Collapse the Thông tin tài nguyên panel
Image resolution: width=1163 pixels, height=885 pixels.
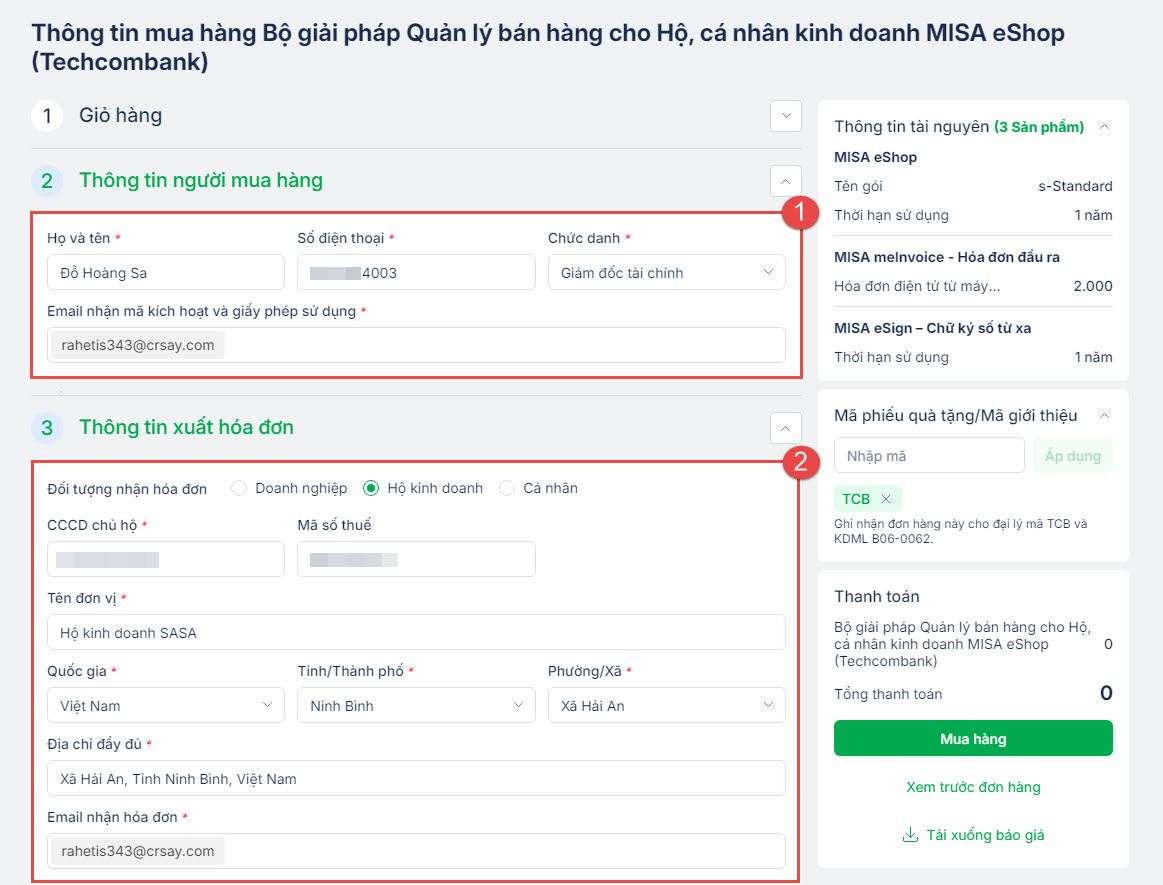tap(1104, 127)
